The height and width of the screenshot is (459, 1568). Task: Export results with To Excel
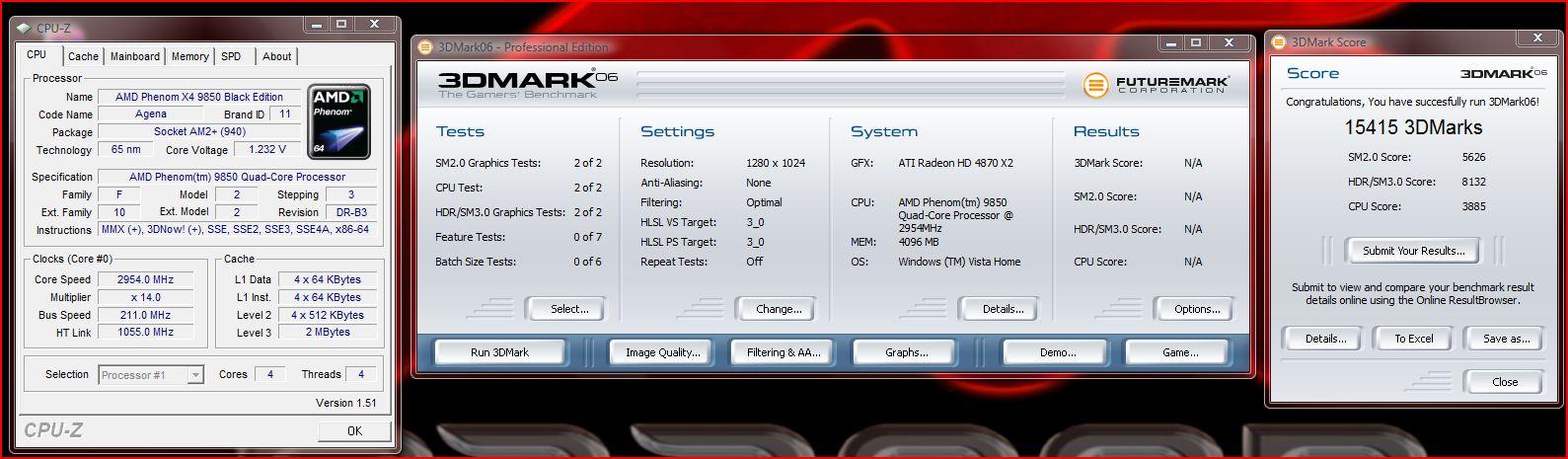[x=1413, y=339]
